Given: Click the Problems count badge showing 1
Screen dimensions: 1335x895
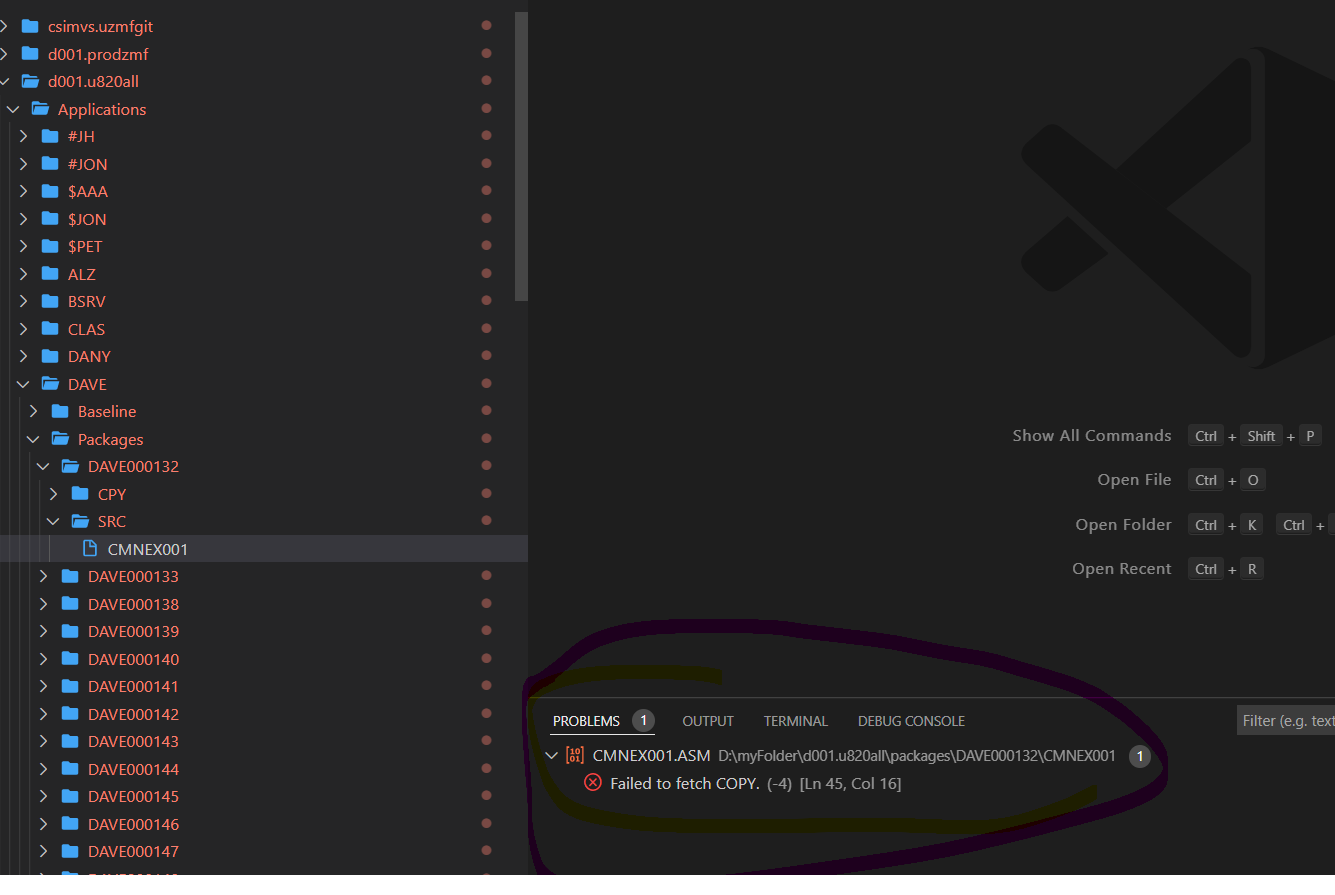Looking at the screenshot, I should 643,719.
